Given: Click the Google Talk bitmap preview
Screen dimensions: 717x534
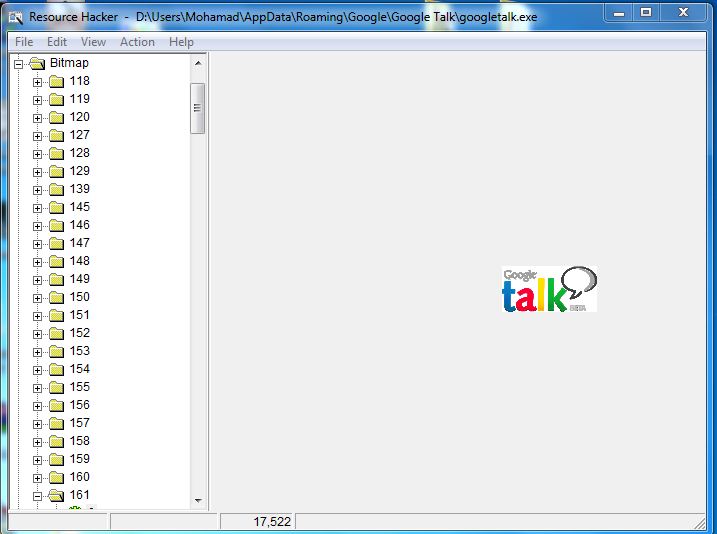Looking at the screenshot, I should [549, 289].
